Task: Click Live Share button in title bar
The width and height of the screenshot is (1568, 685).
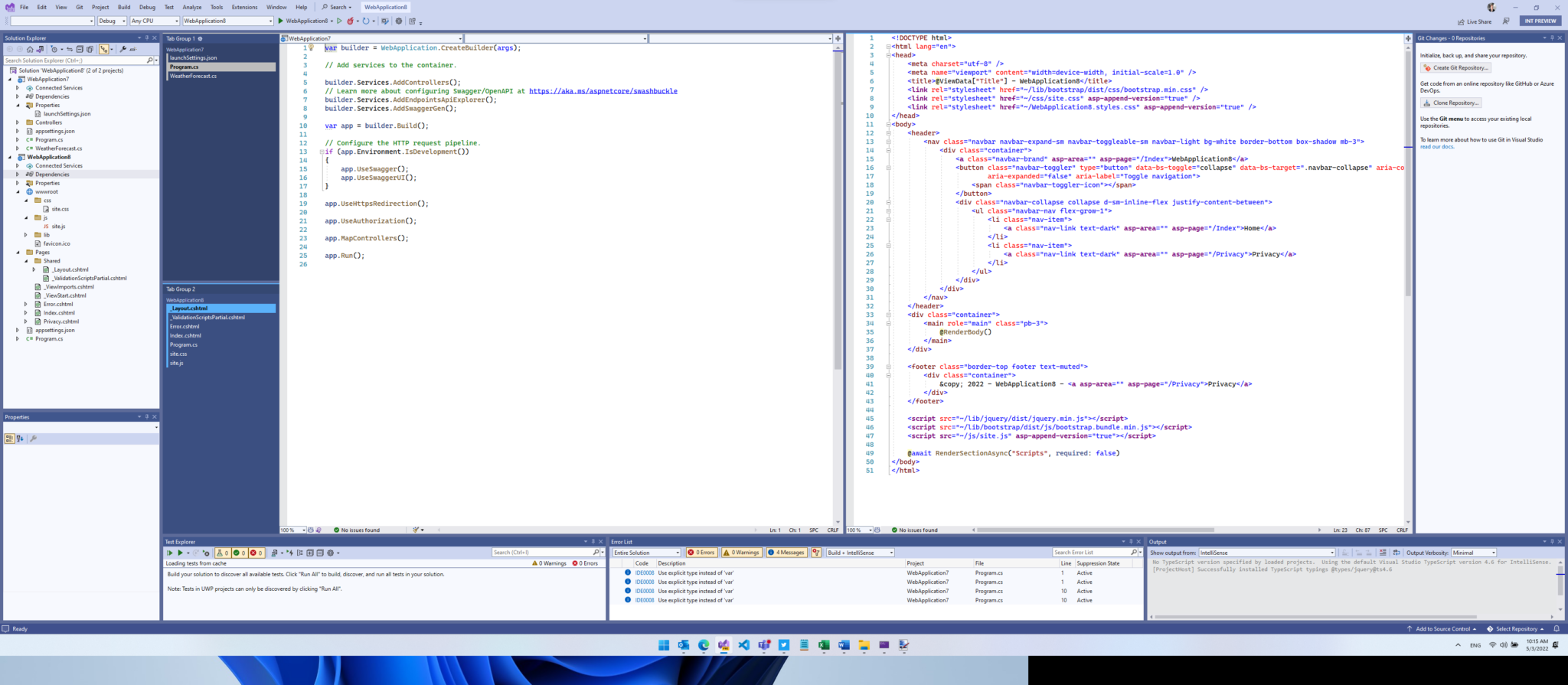Action: (x=1475, y=21)
